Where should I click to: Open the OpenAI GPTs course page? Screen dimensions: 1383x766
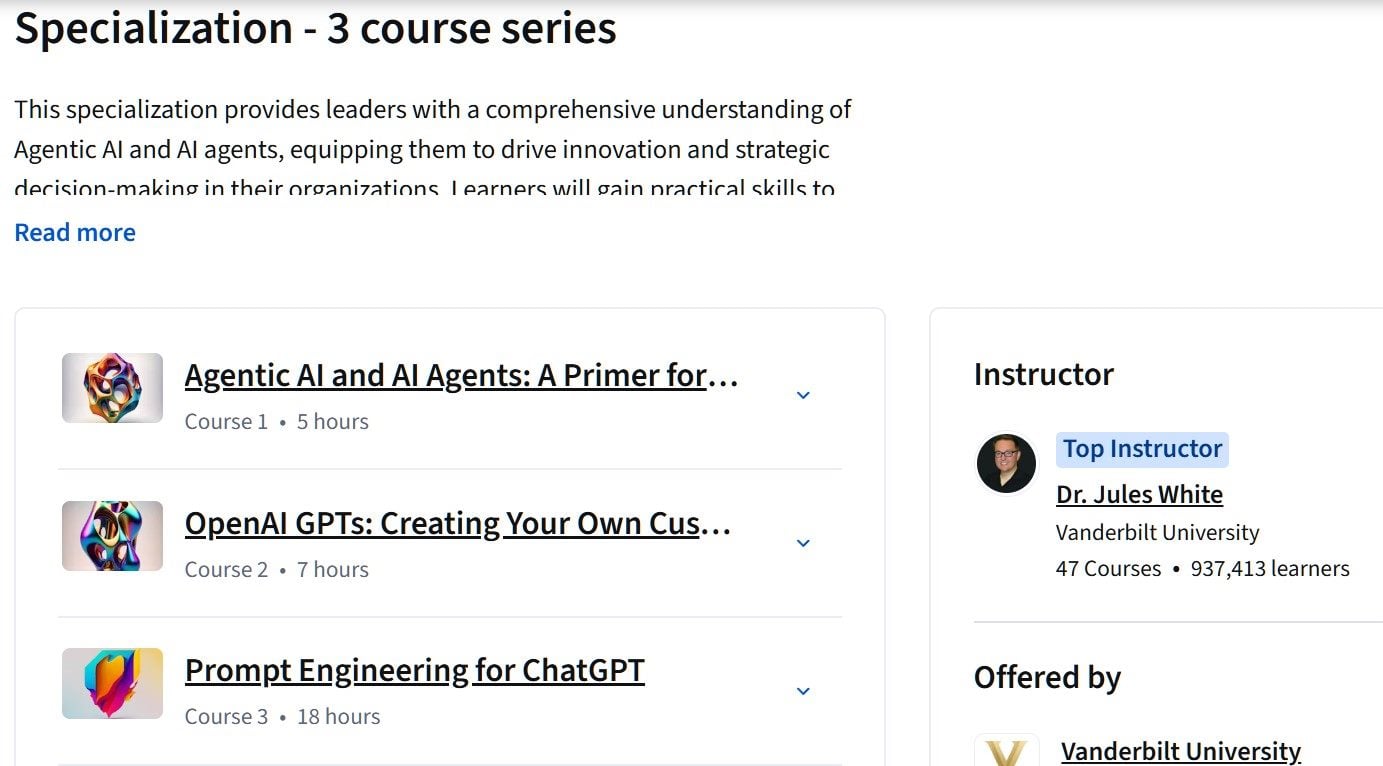point(458,523)
